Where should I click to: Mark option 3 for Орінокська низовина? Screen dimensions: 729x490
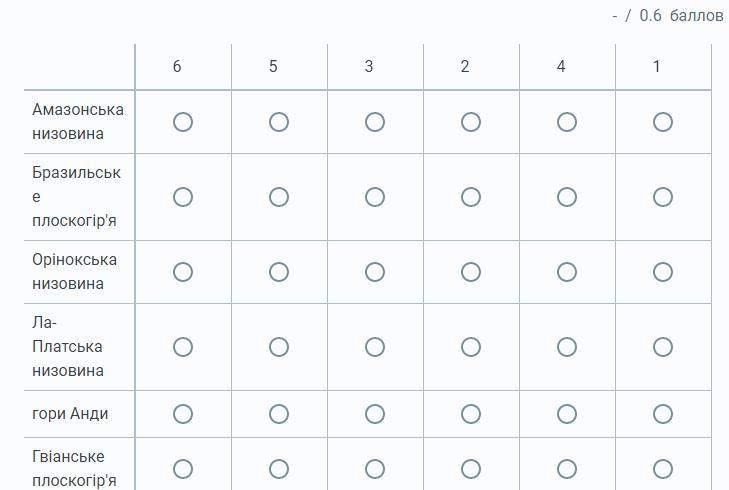tap(375, 272)
